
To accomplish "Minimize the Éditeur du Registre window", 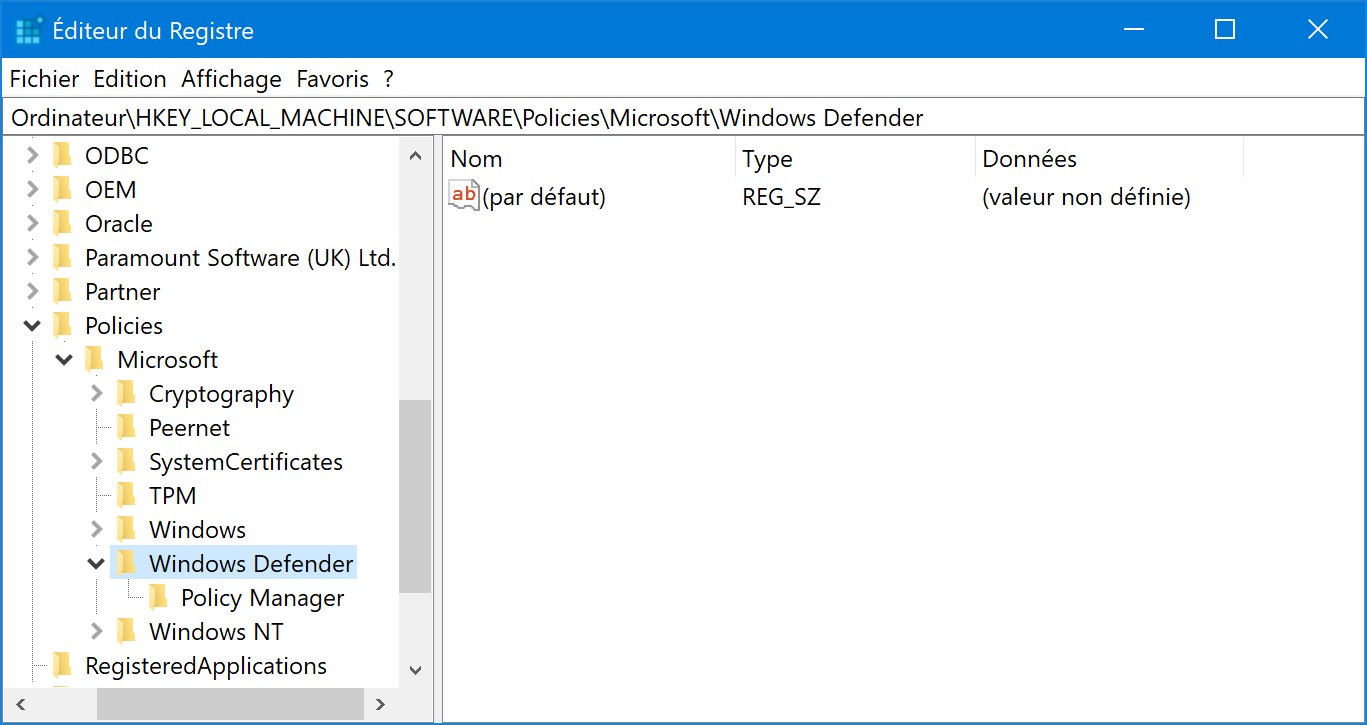I will click(x=1133, y=30).
